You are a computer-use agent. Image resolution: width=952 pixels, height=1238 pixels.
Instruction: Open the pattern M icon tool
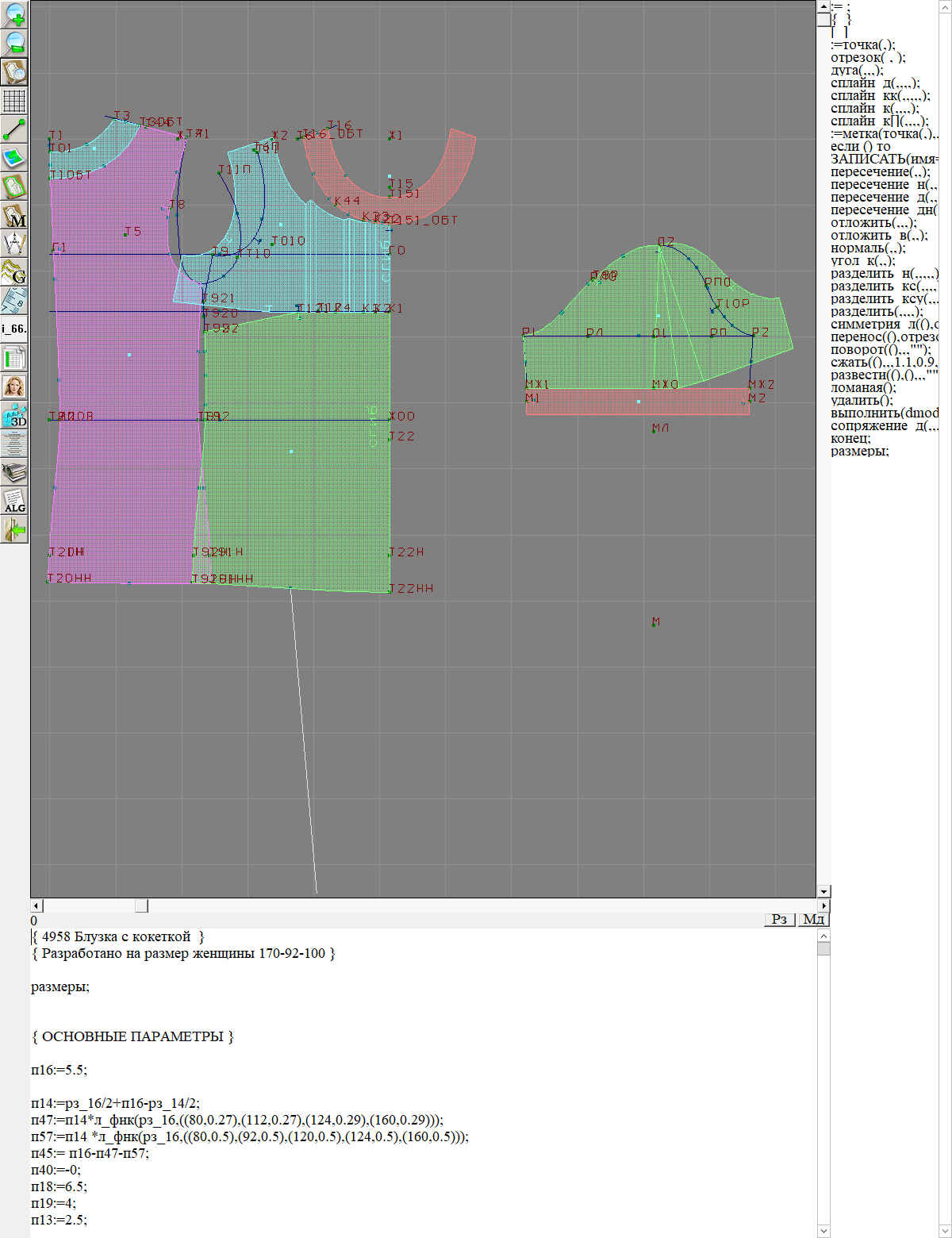point(14,216)
